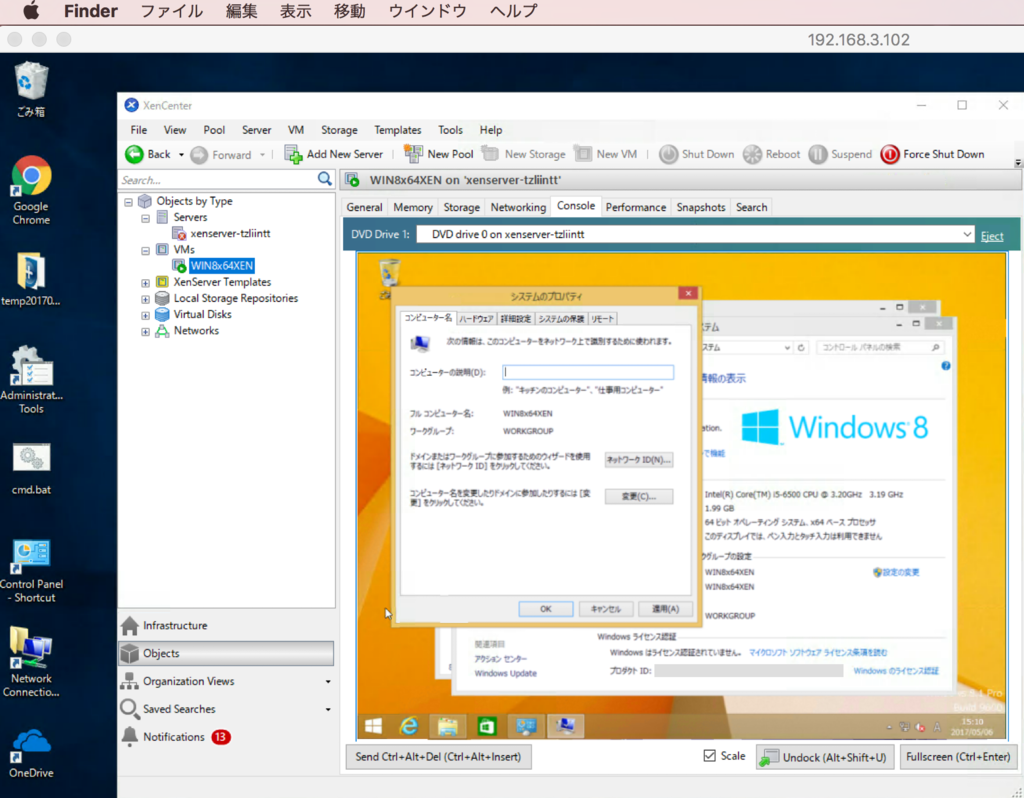Image resolution: width=1024 pixels, height=798 pixels.
Task: Switch to the General tab
Action: [x=364, y=207]
